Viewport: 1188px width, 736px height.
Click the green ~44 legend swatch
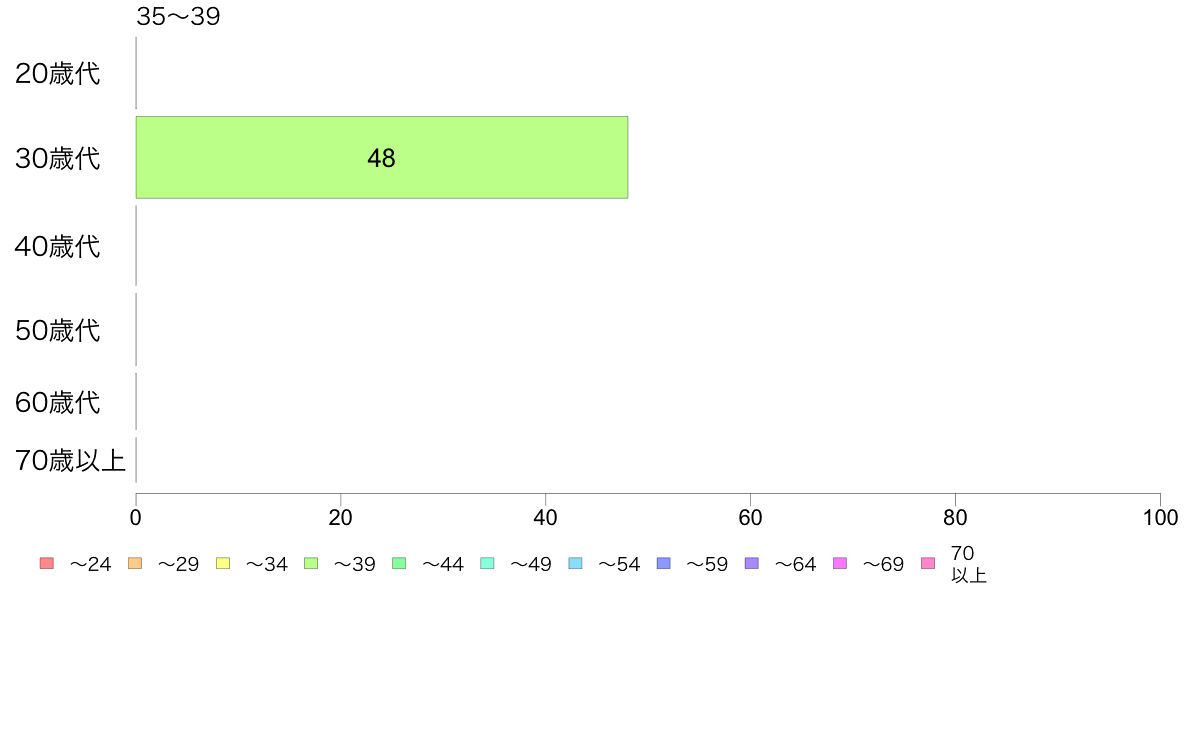[399, 563]
